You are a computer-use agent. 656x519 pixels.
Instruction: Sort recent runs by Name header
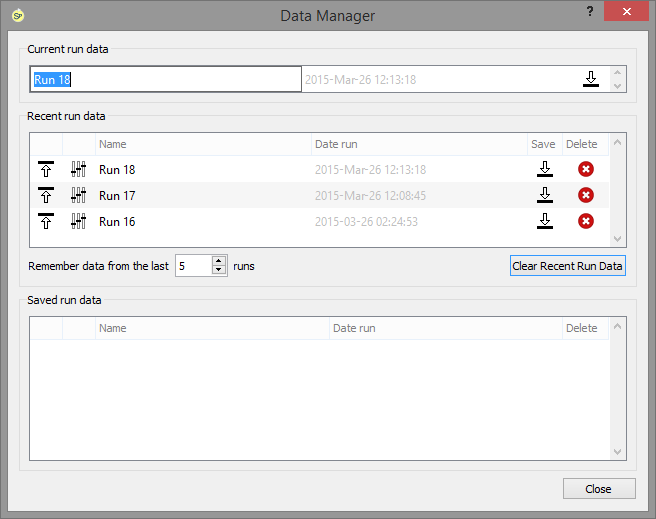(203, 144)
